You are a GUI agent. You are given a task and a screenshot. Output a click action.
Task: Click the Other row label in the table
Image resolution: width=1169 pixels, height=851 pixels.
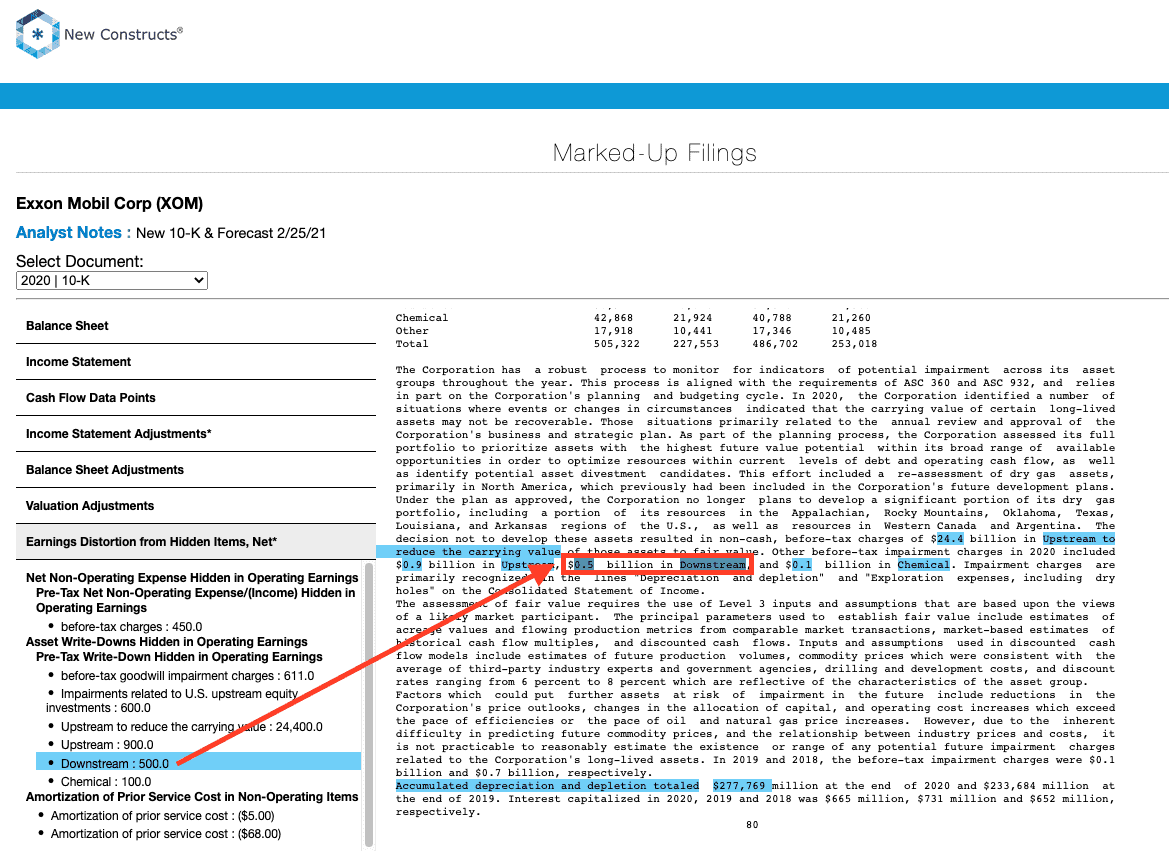pos(412,331)
